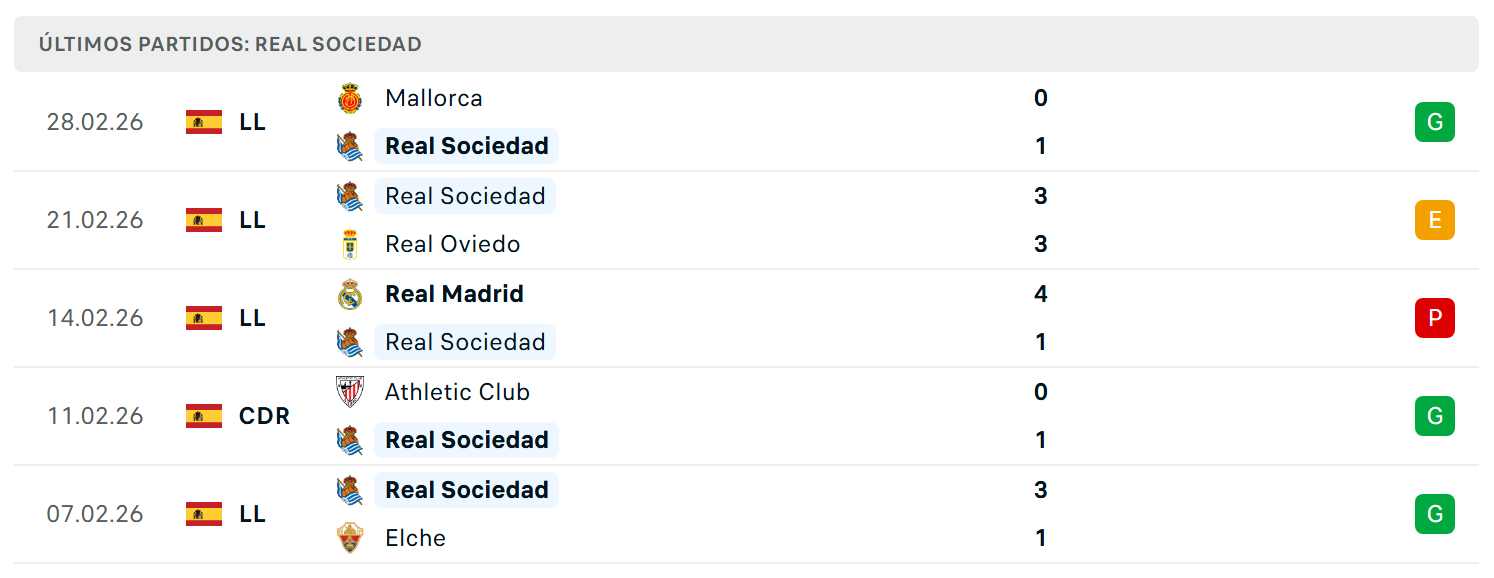Viewport: 1494px width, 578px height.
Task: Click Spain flag in 14.02.26 row
Action: pos(204,318)
